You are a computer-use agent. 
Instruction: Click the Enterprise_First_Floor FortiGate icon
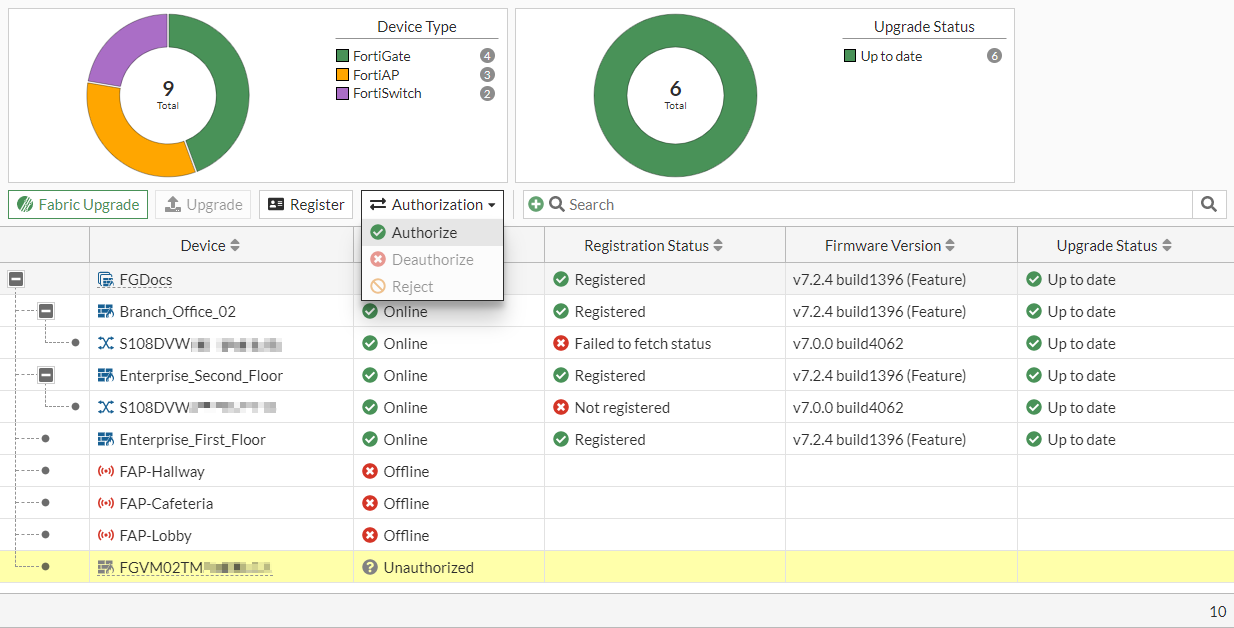106,440
